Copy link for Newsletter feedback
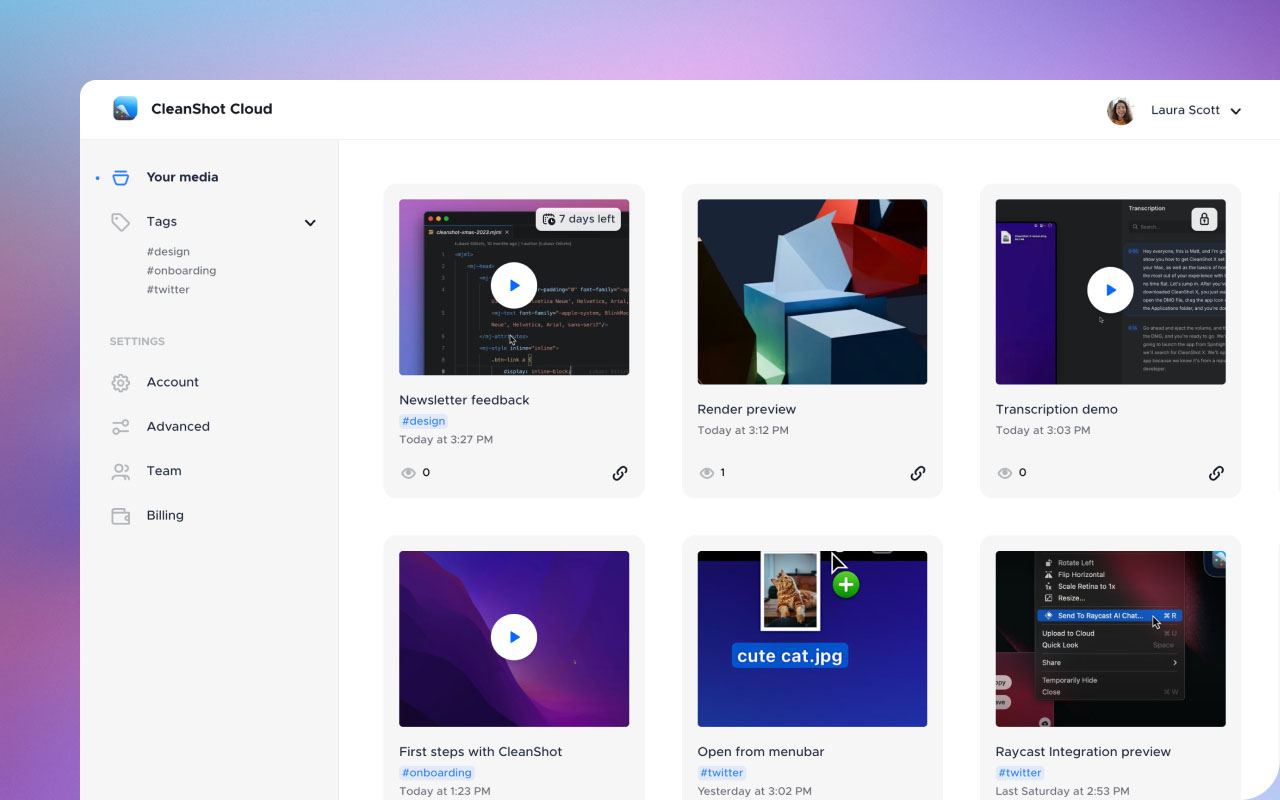This screenshot has width=1280, height=800. pos(620,473)
